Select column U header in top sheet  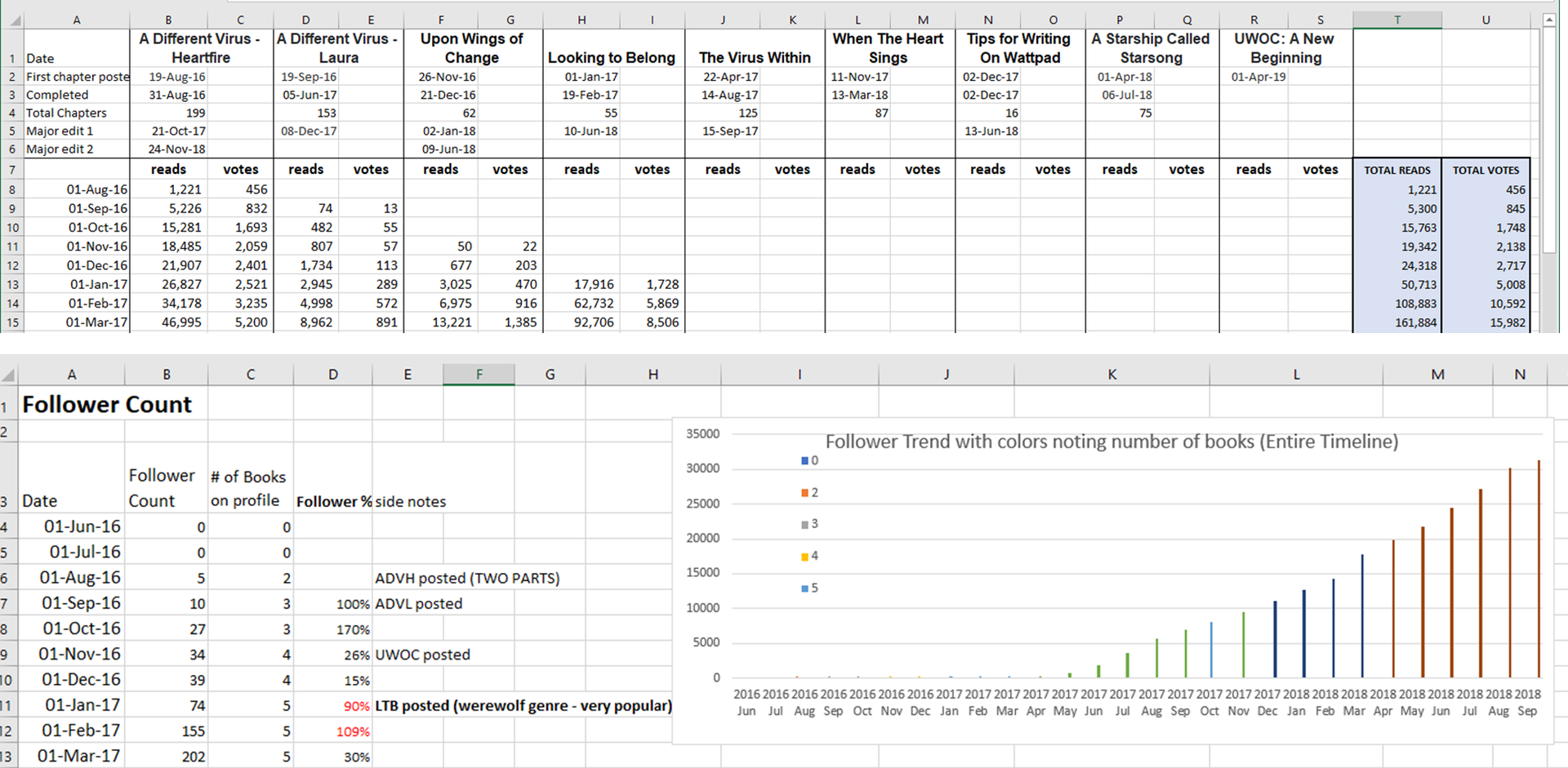(x=1486, y=20)
